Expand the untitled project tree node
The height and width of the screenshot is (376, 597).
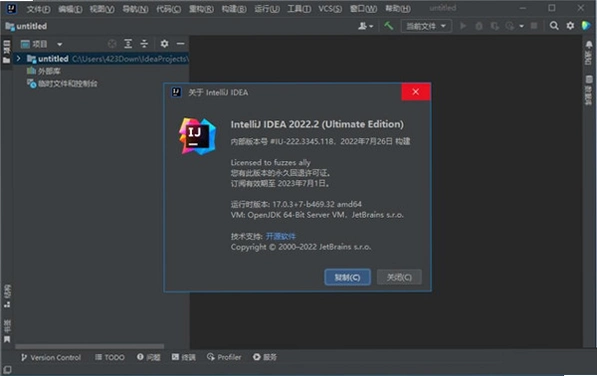click(18, 59)
